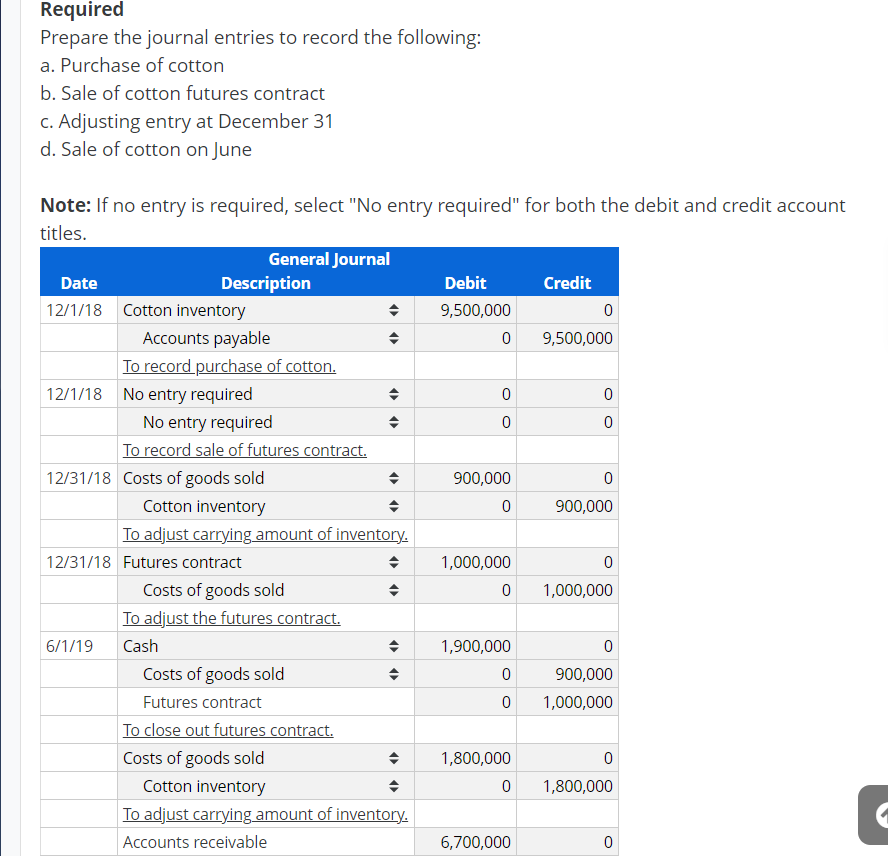Viewport: 888px width, 856px height.
Task: Click the 1,900,000 Cash debit field
Action: tap(466, 646)
